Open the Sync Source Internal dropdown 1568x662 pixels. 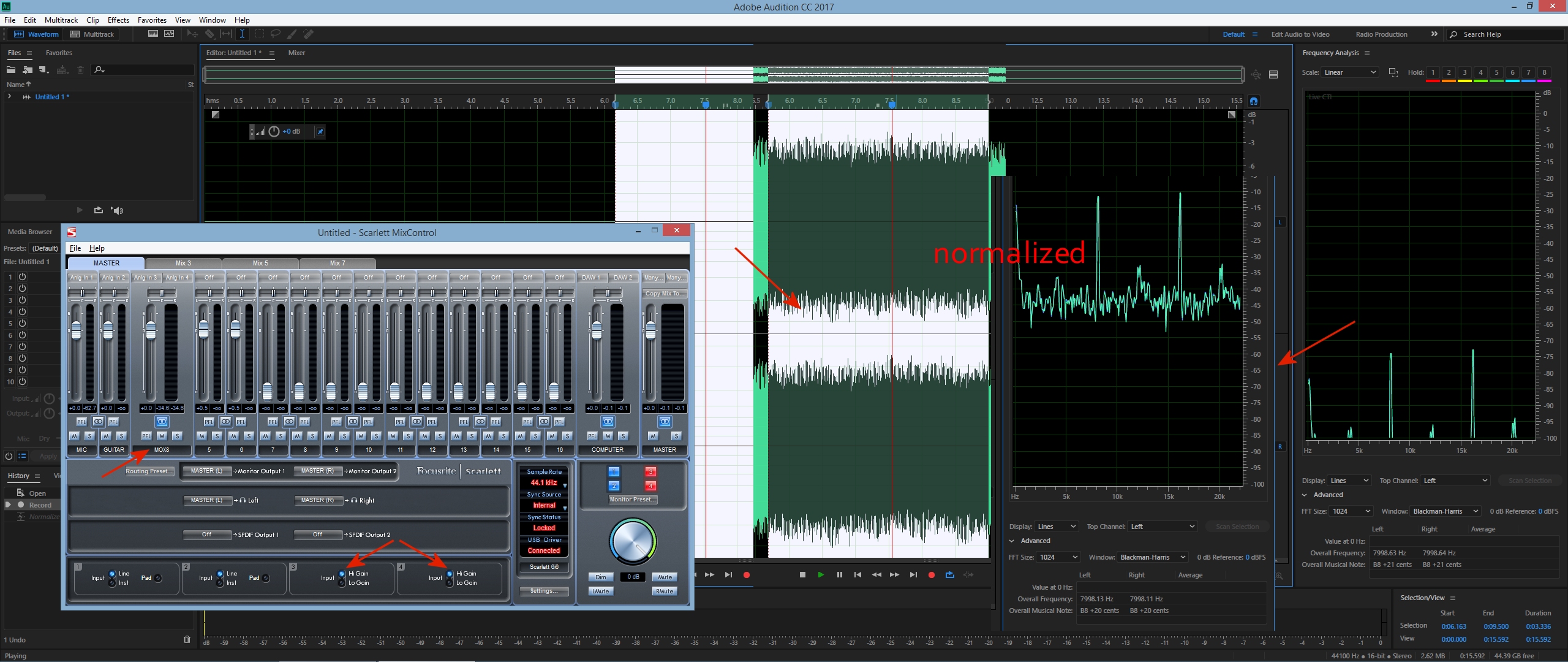pos(544,506)
